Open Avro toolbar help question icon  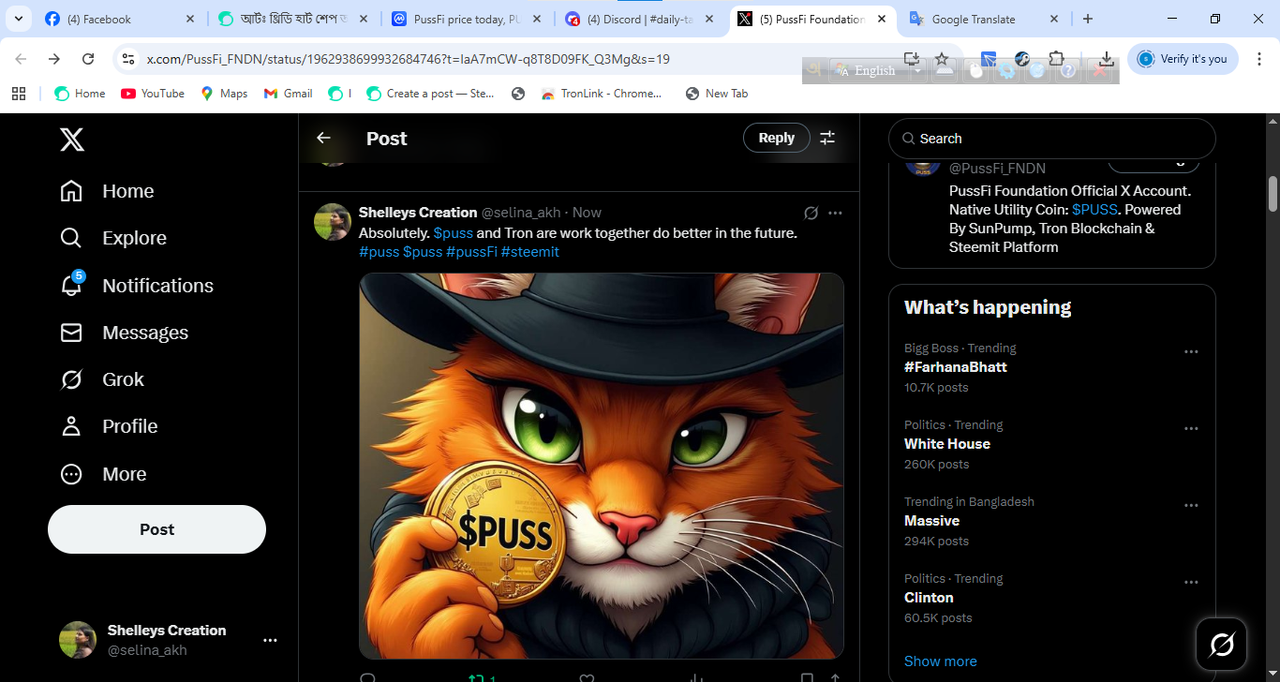click(x=1068, y=70)
